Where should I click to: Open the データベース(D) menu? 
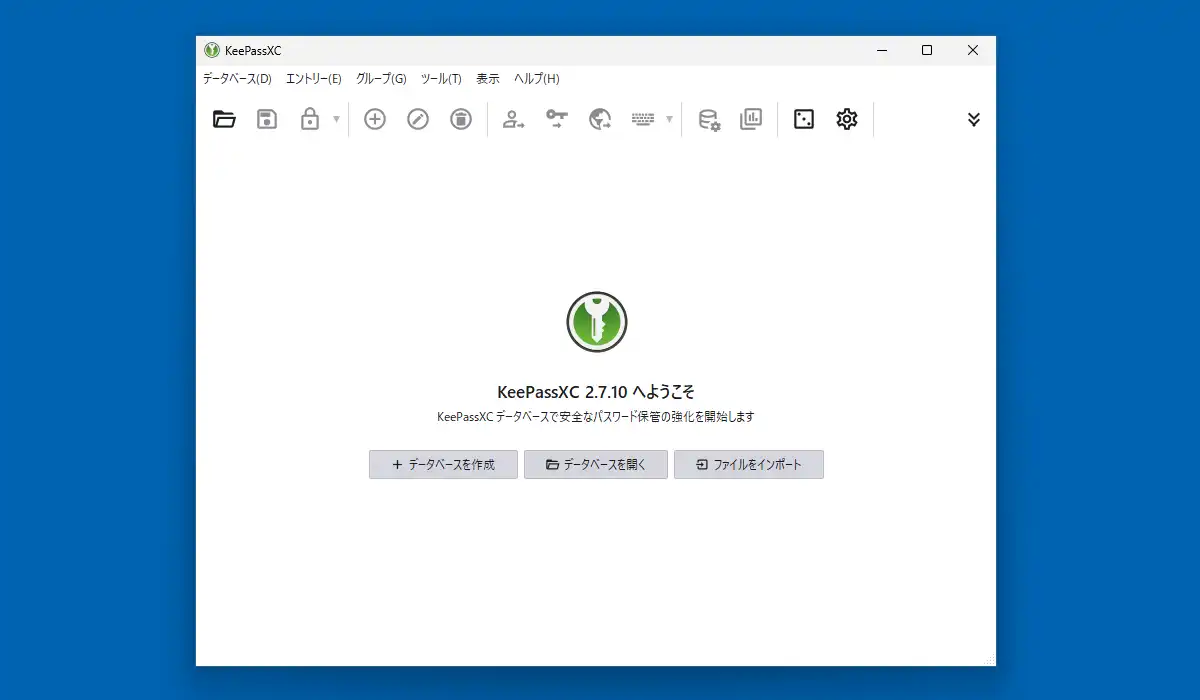(x=237, y=79)
